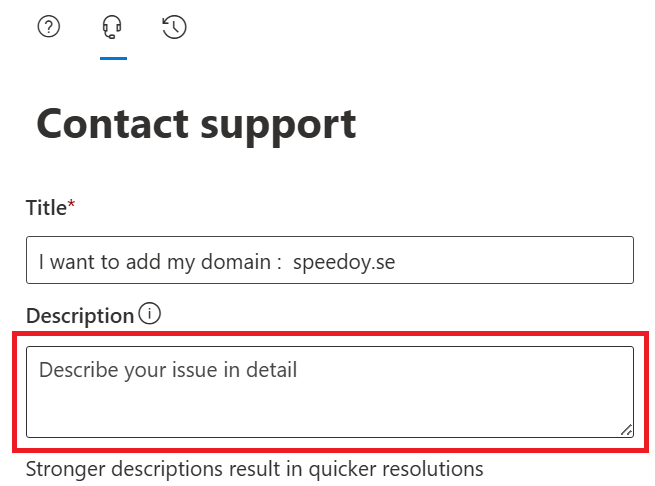Image resolution: width=655 pixels, height=486 pixels.
Task: Click the blue underline of active tab
Action: (113, 58)
